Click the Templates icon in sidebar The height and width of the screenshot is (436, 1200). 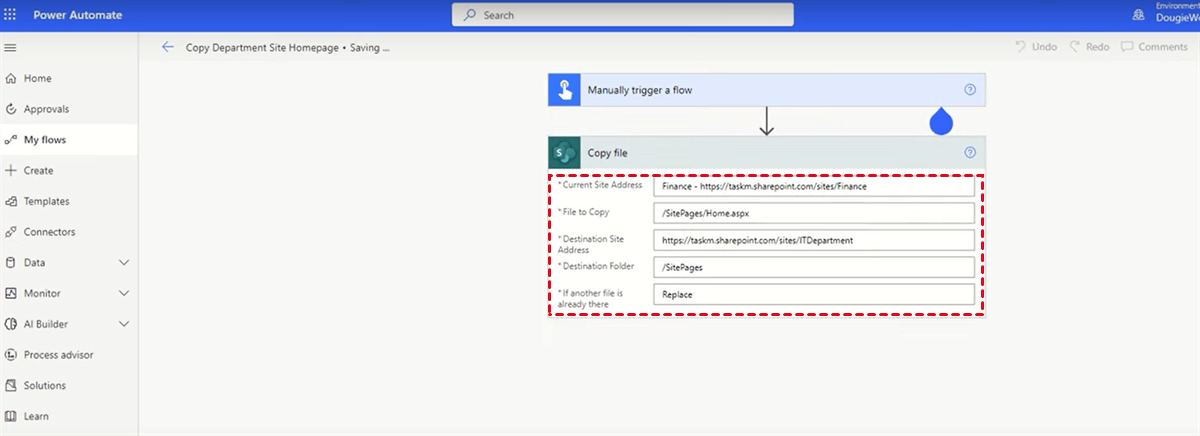(11, 201)
